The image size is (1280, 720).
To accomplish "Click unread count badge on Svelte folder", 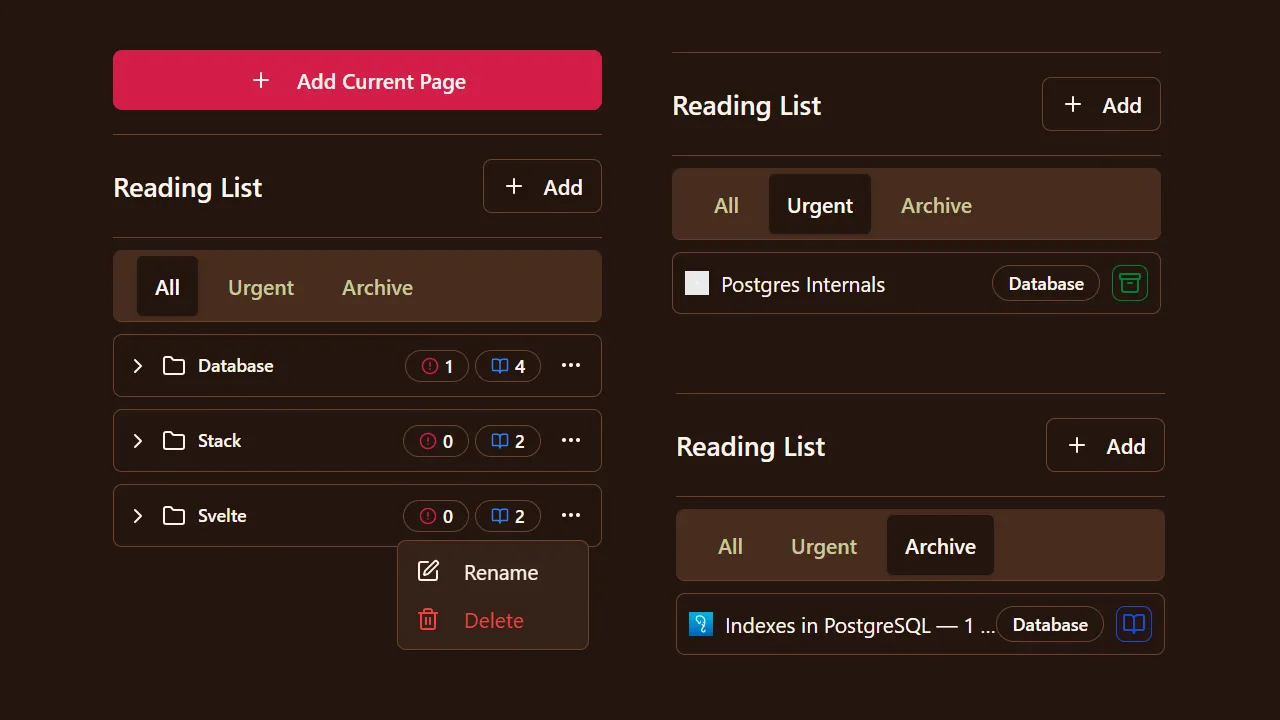I will pyautogui.click(x=508, y=516).
